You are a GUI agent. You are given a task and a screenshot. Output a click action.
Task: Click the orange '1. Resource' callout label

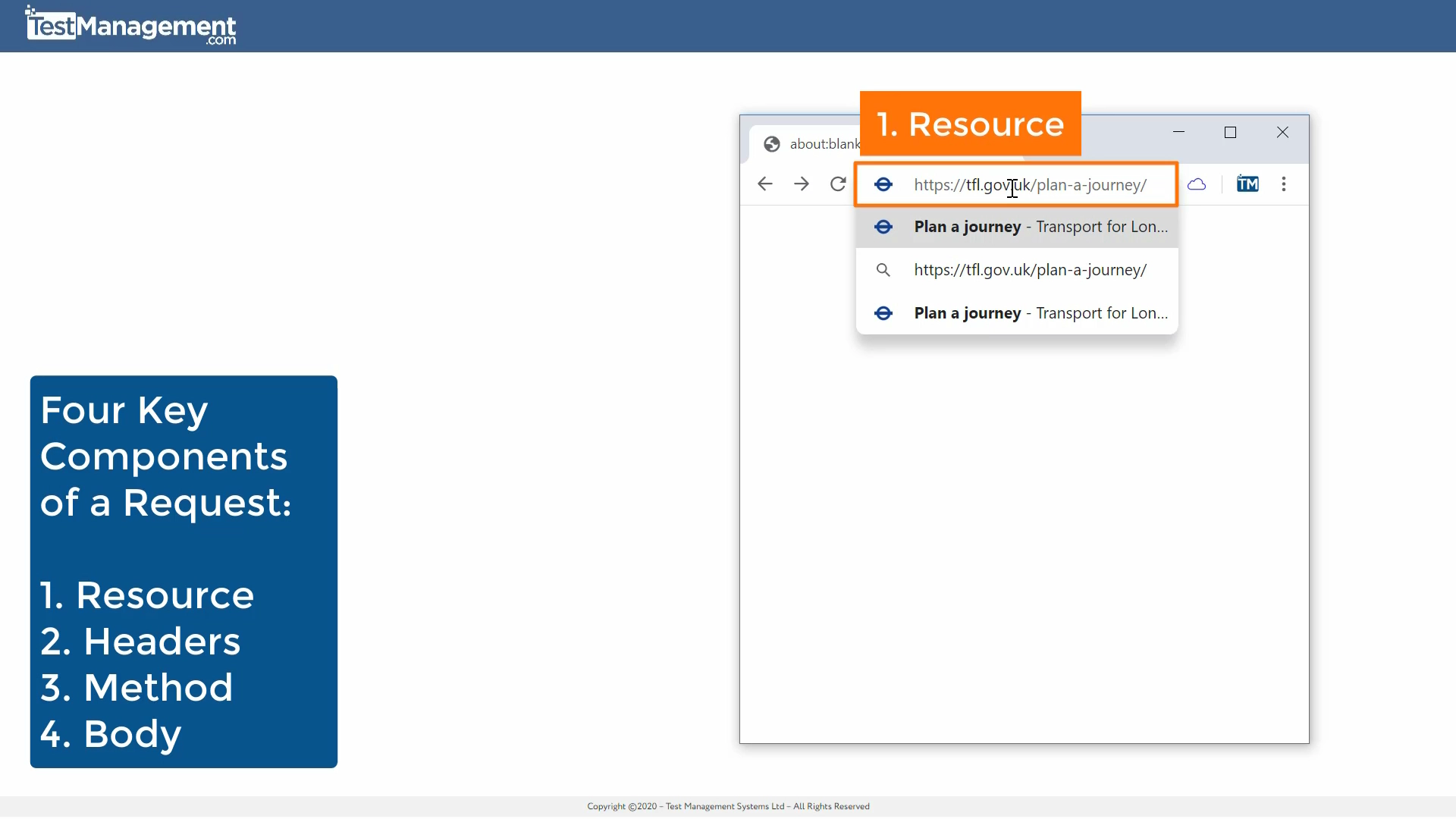point(970,123)
